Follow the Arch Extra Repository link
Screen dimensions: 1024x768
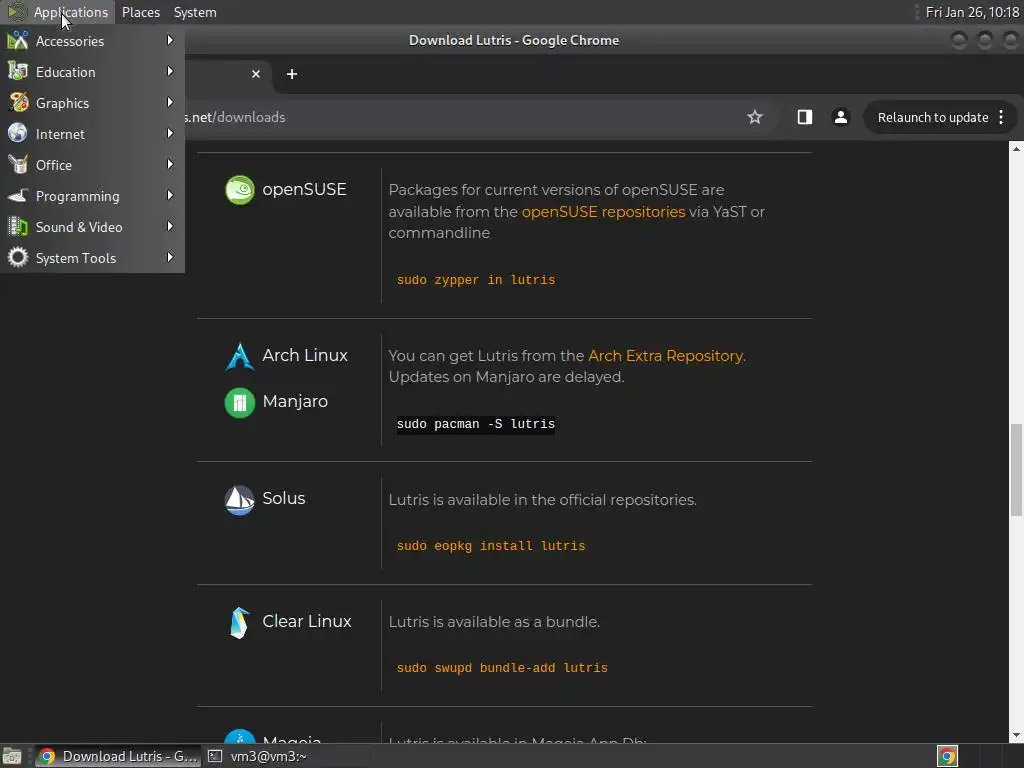(x=665, y=356)
